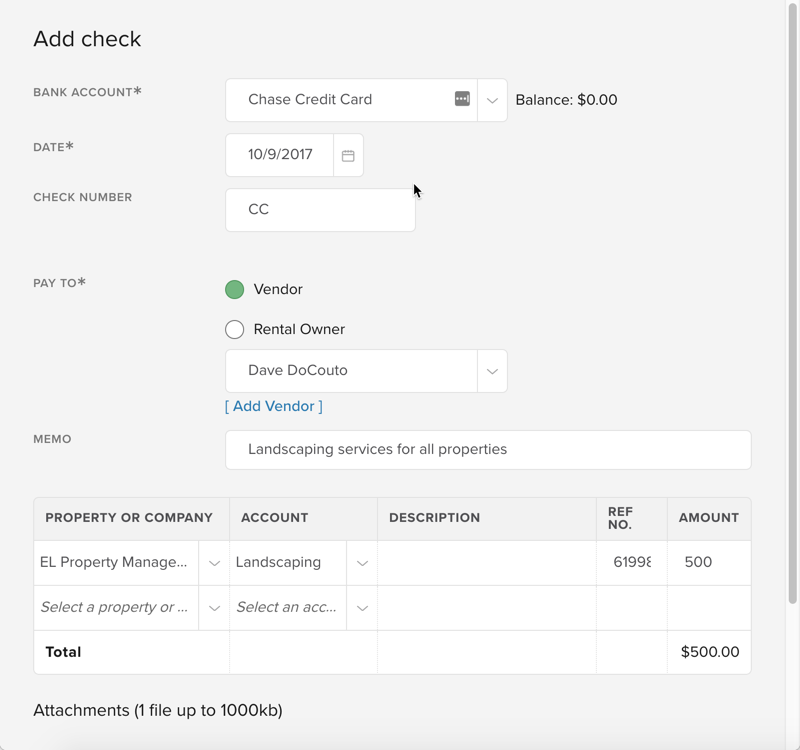Select the Vendor radio button

pyautogui.click(x=234, y=289)
